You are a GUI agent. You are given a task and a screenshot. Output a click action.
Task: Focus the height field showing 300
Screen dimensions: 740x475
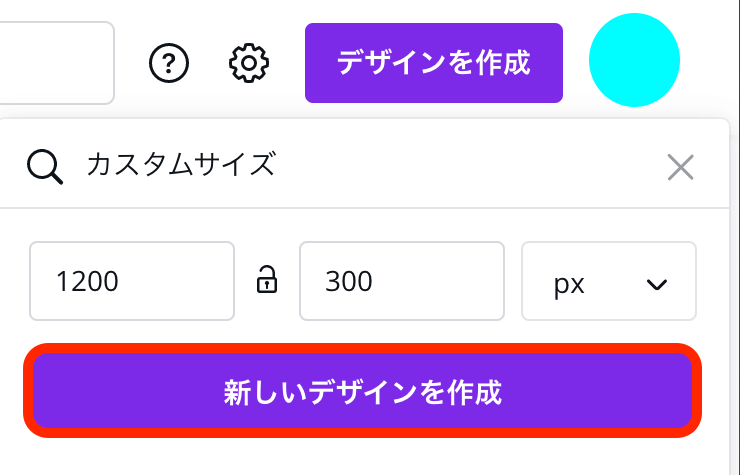point(400,282)
